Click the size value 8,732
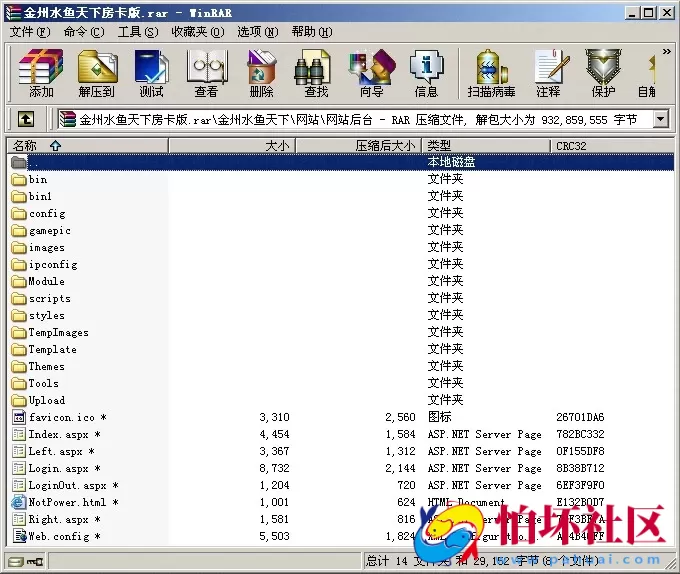The width and height of the screenshot is (680, 574). [274, 468]
